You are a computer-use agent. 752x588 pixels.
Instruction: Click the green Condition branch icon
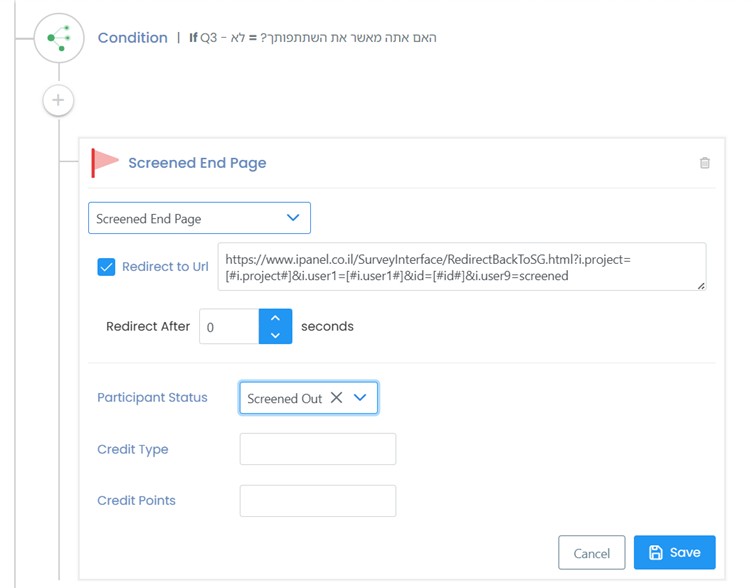pos(59,38)
